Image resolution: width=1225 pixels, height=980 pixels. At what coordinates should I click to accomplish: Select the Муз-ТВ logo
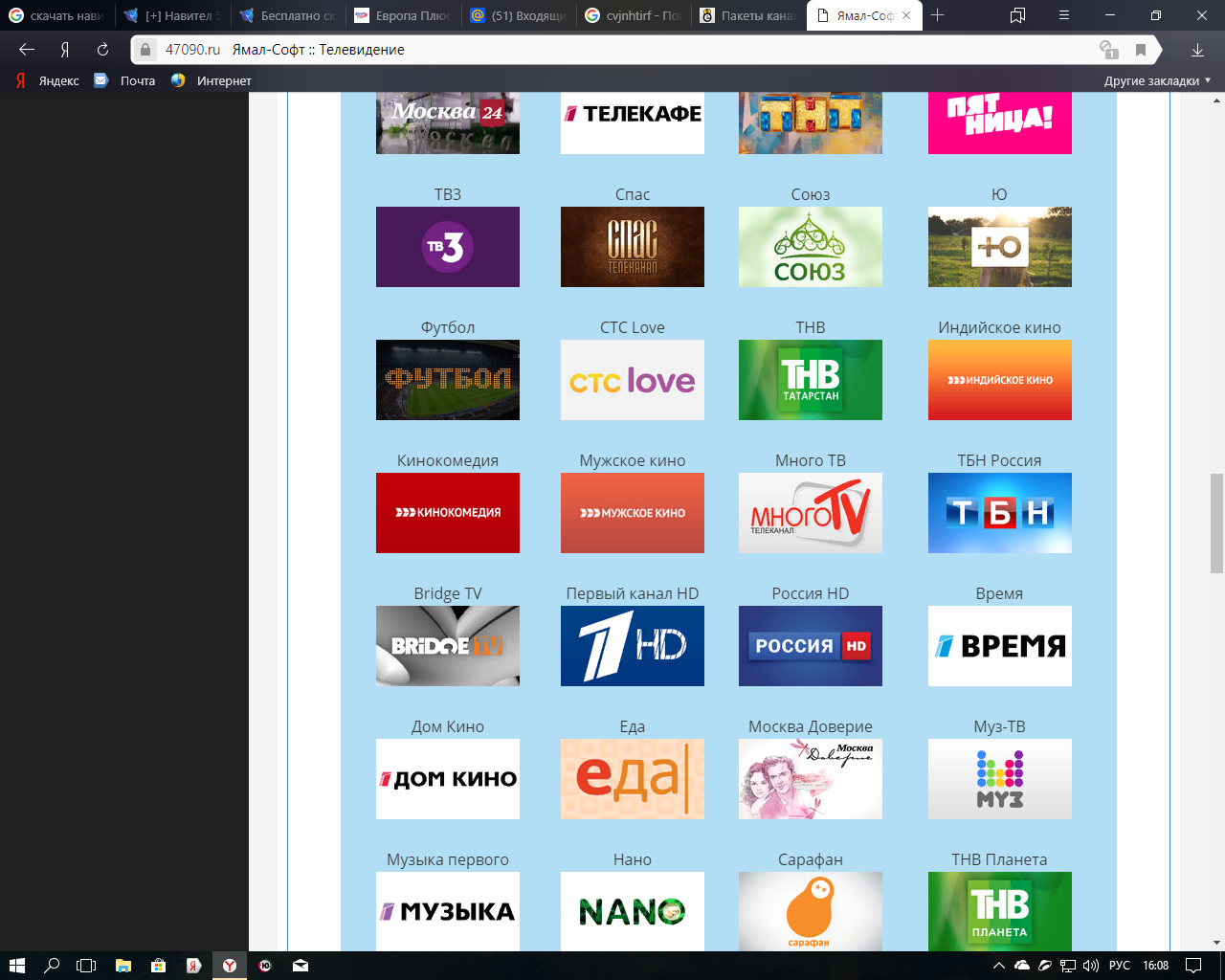point(1000,779)
